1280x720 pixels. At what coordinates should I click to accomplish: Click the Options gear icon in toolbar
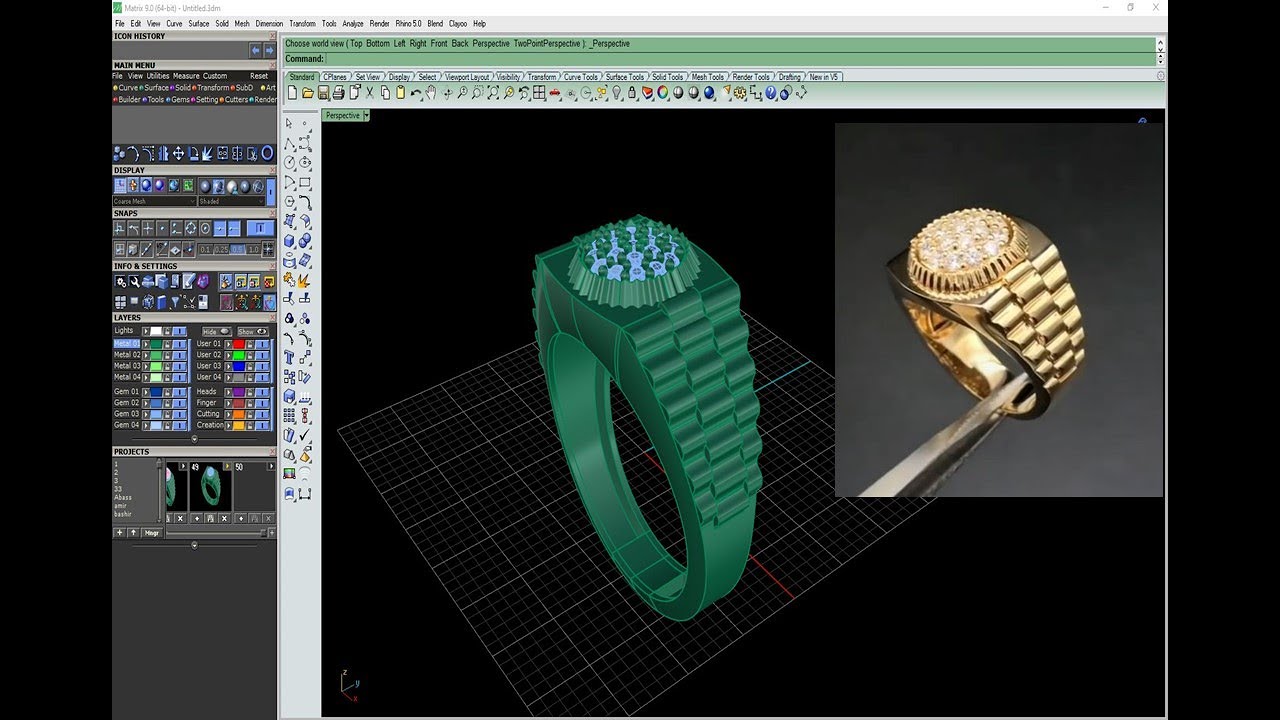pos(739,92)
